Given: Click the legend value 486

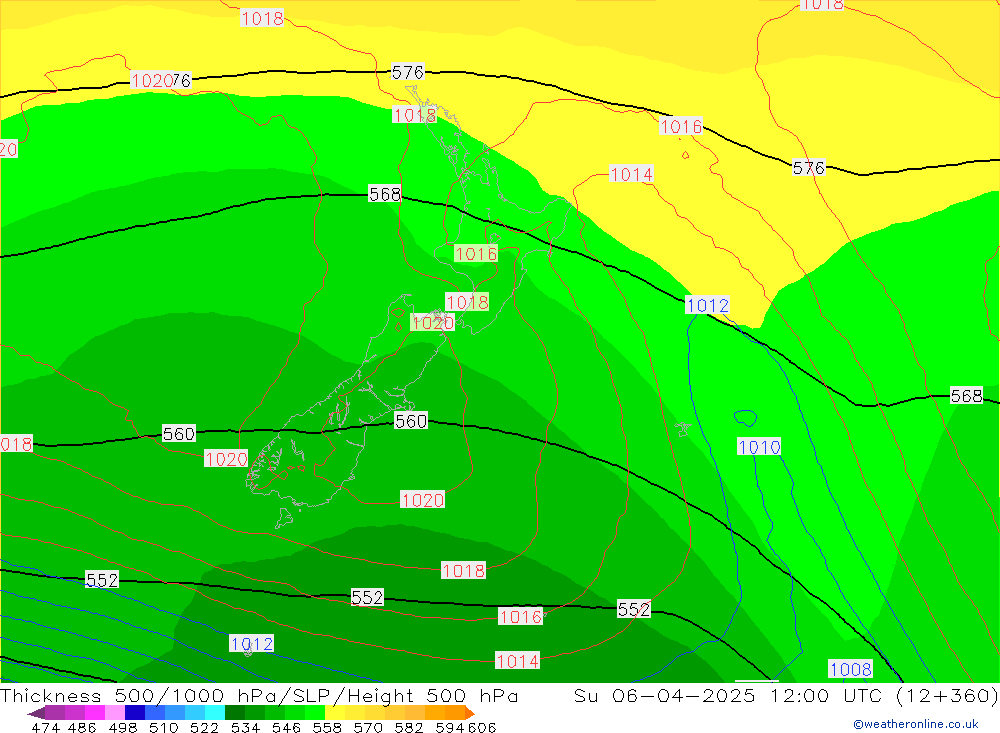Looking at the screenshot, I should coord(82,727).
